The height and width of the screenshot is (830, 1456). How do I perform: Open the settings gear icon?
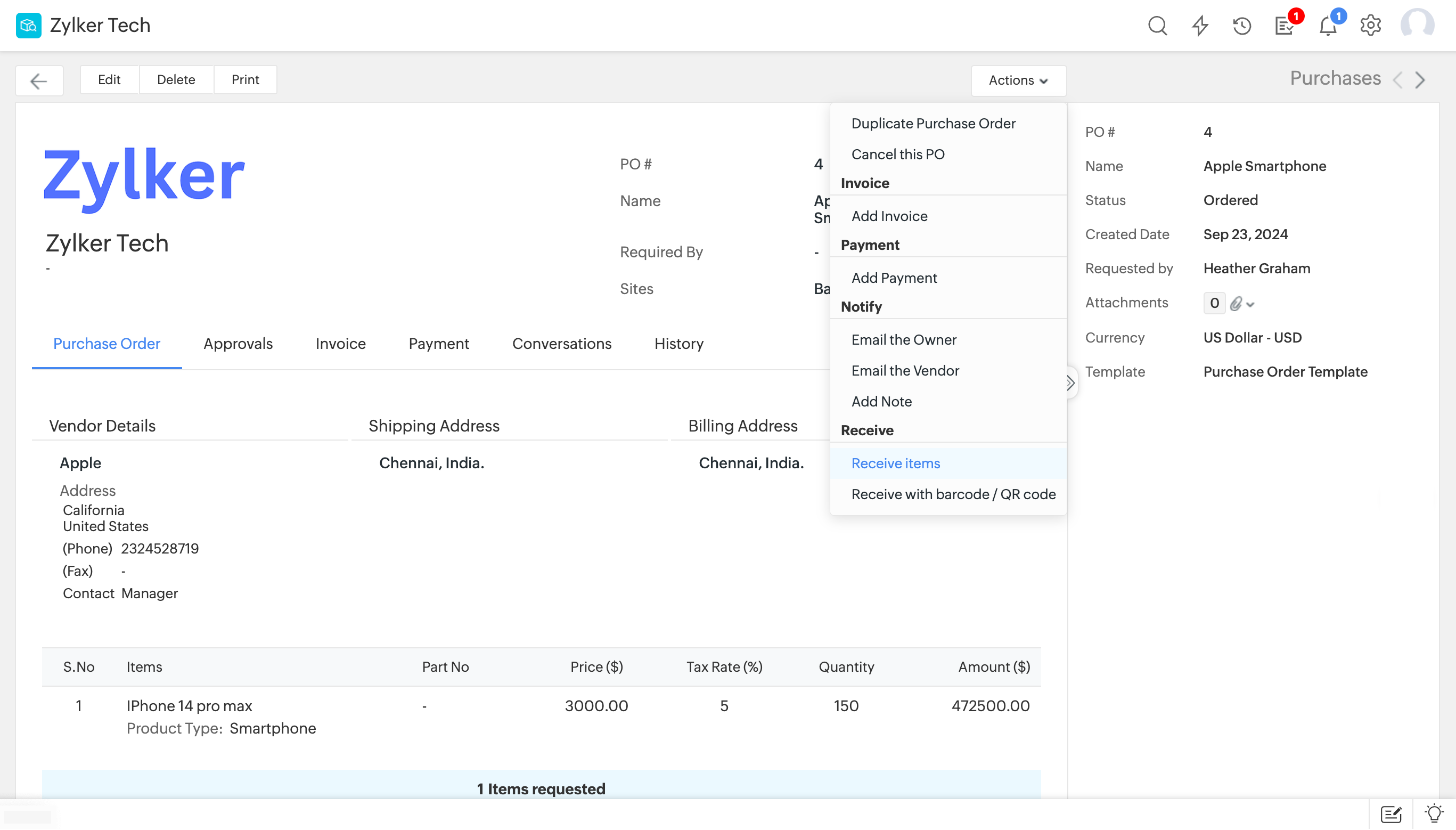click(1370, 26)
